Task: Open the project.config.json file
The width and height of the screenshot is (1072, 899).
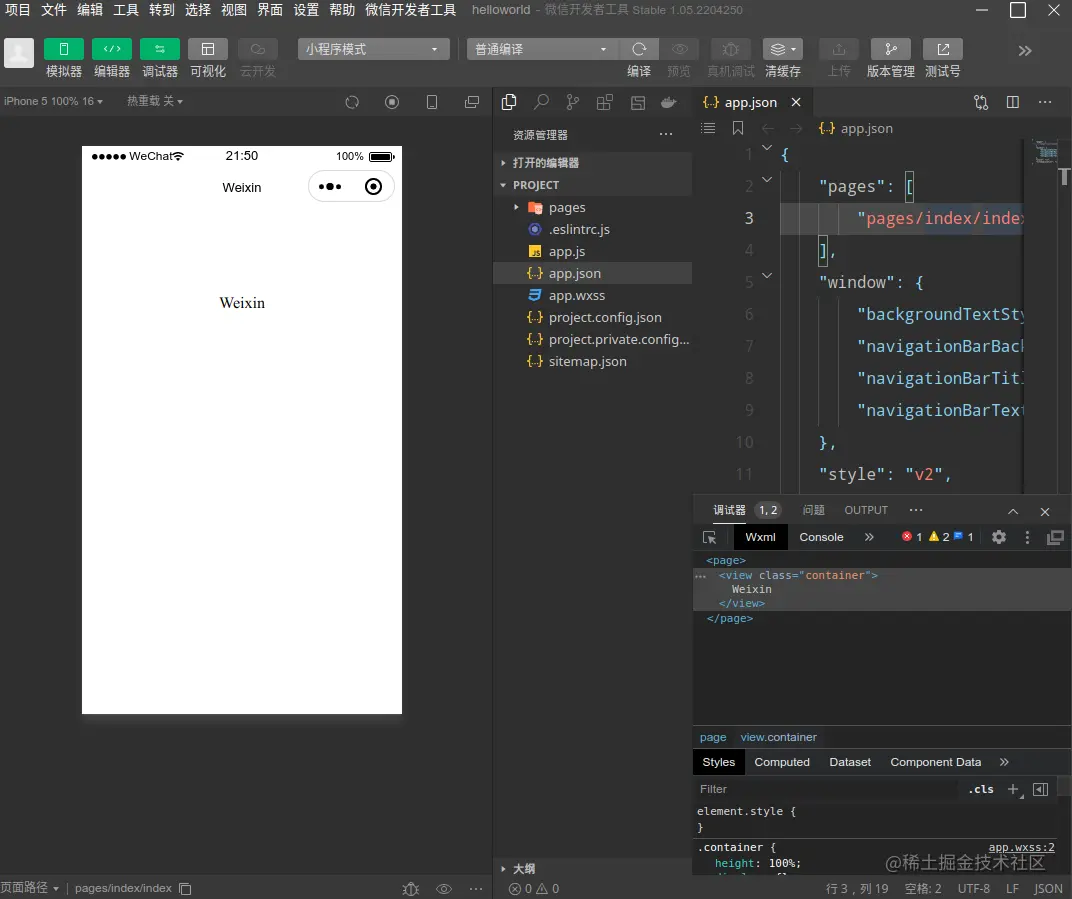Action: pos(592,317)
